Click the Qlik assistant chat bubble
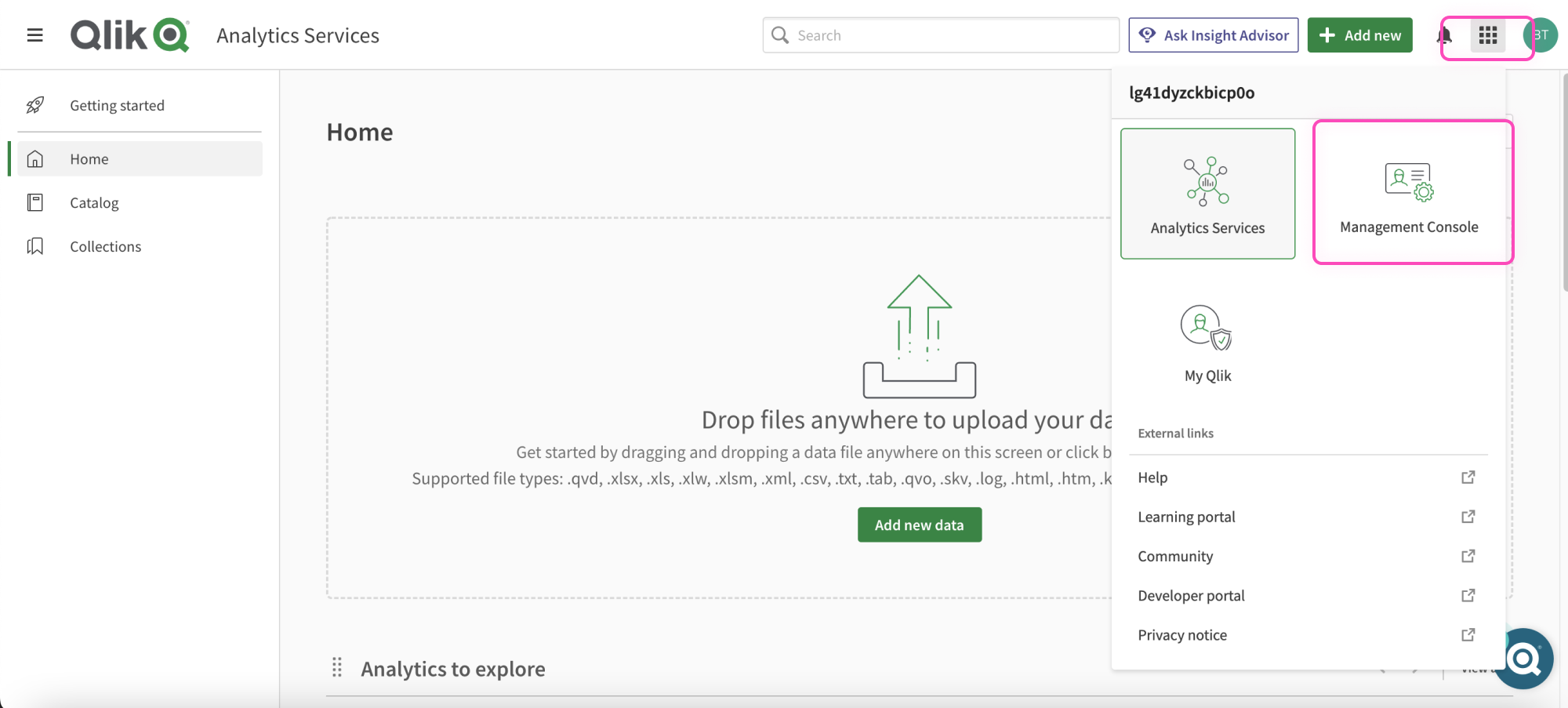Screen dimensions: 1568x708 coord(1524,659)
